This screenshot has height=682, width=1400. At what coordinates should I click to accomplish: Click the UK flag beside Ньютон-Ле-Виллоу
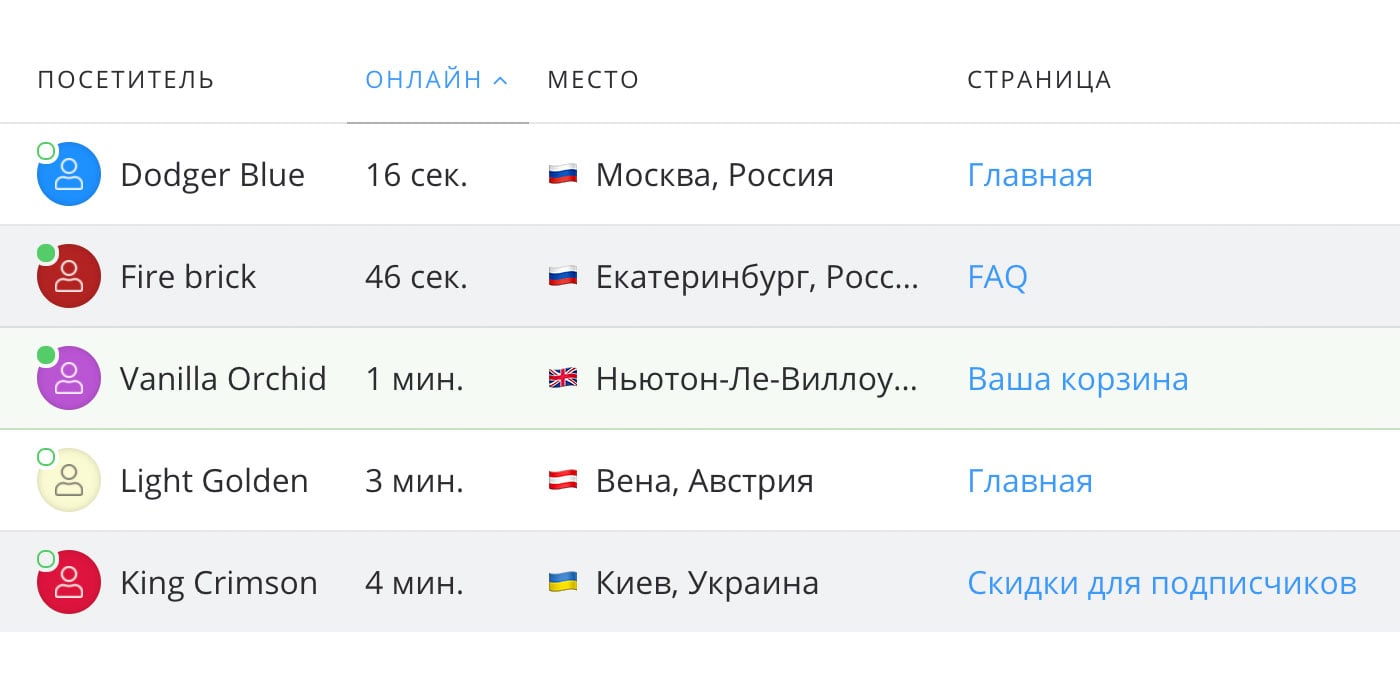[x=563, y=378]
